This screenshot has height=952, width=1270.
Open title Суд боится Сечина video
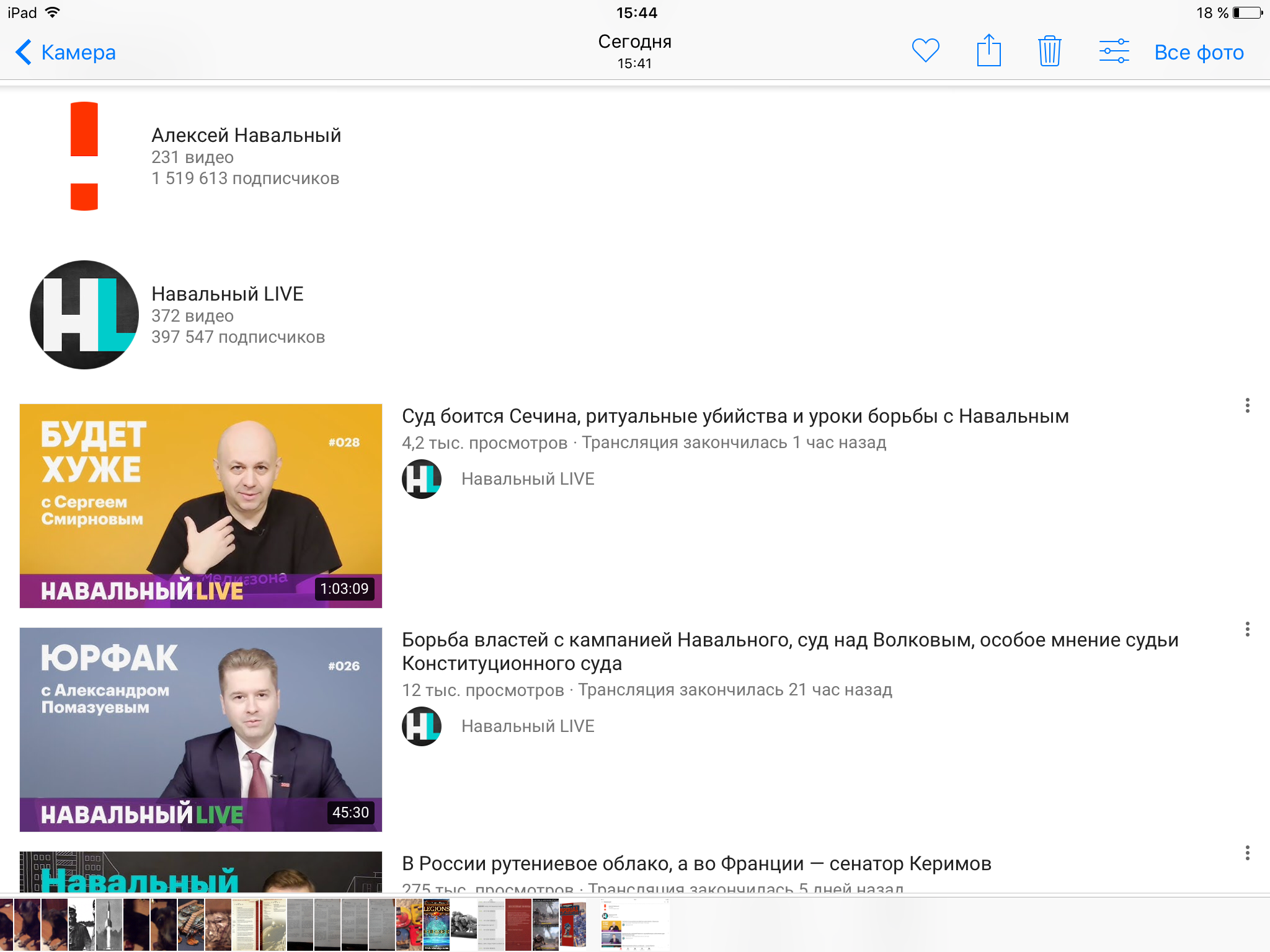pos(735,416)
